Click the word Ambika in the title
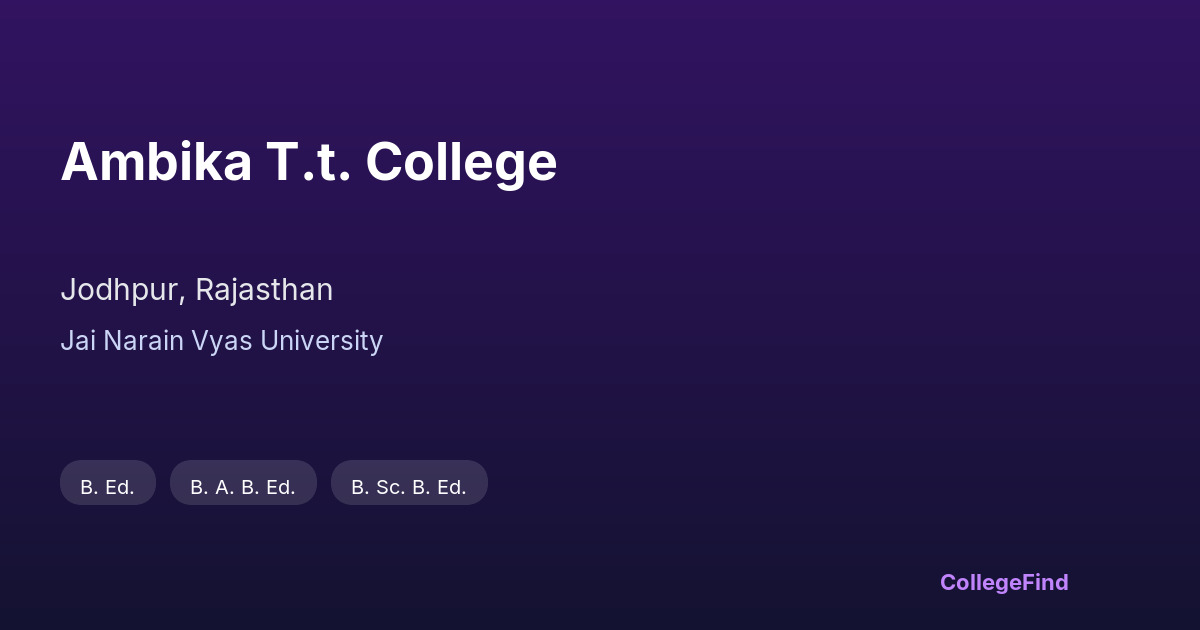This screenshot has width=1200, height=630. pos(156,162)
